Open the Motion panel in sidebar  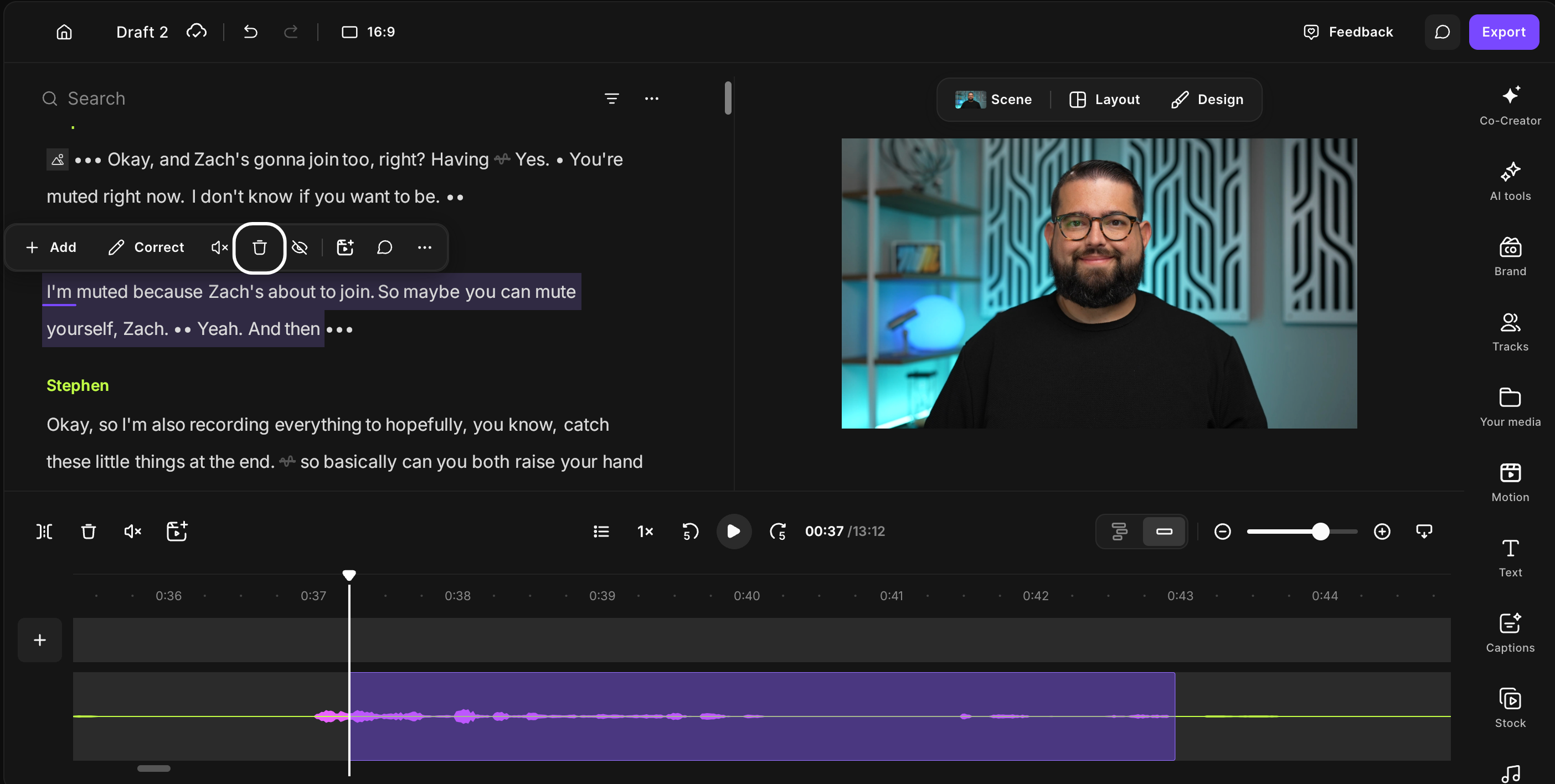pyautogui.click(x=1510, y=482)
